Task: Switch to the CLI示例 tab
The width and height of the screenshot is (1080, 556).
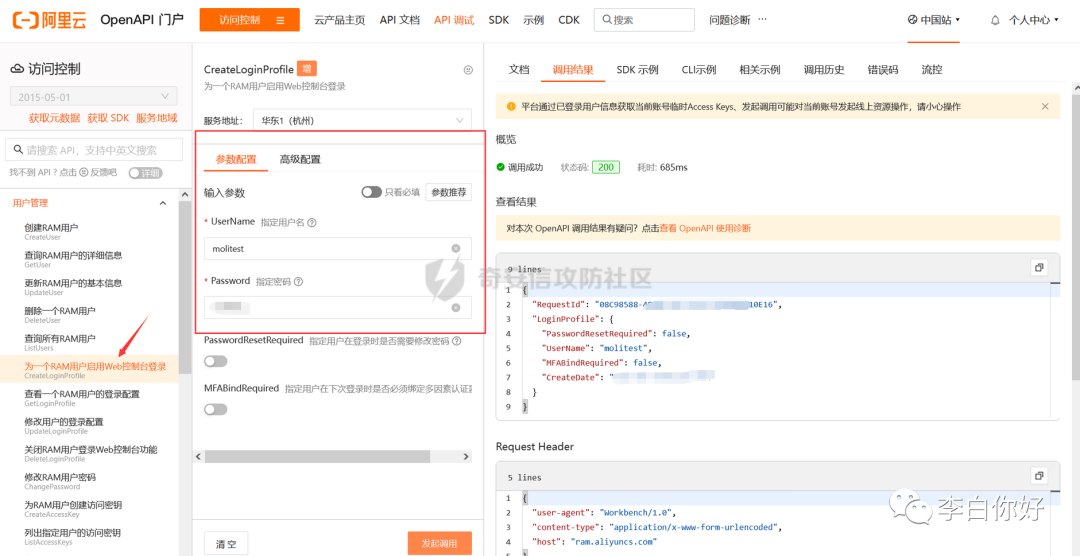Action: click(699, 70)
